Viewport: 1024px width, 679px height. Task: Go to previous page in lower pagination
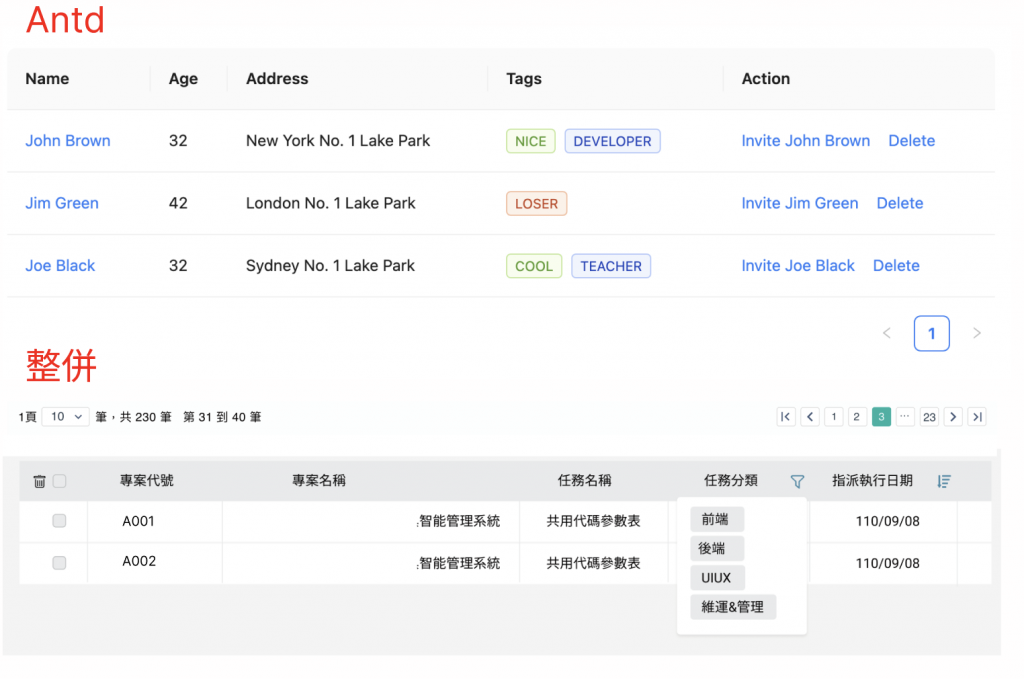(x=810, y=417)
